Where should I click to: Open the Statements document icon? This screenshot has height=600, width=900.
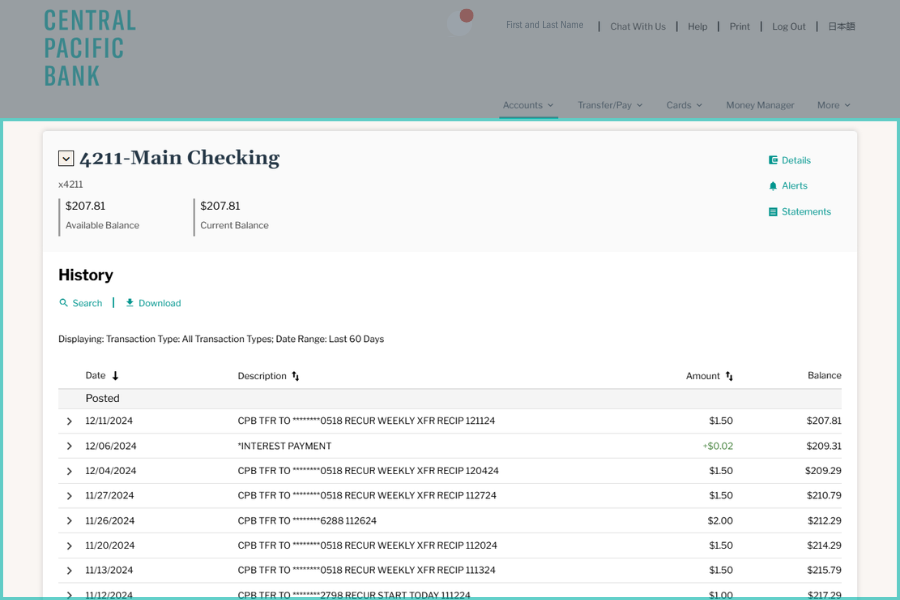[x=773, y=212]
